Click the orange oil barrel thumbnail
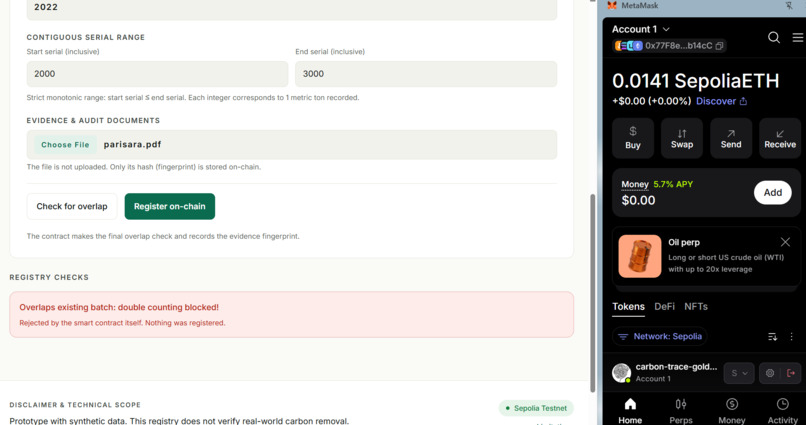Viewport: 806px width, 425px height. [x=639, y=256]
